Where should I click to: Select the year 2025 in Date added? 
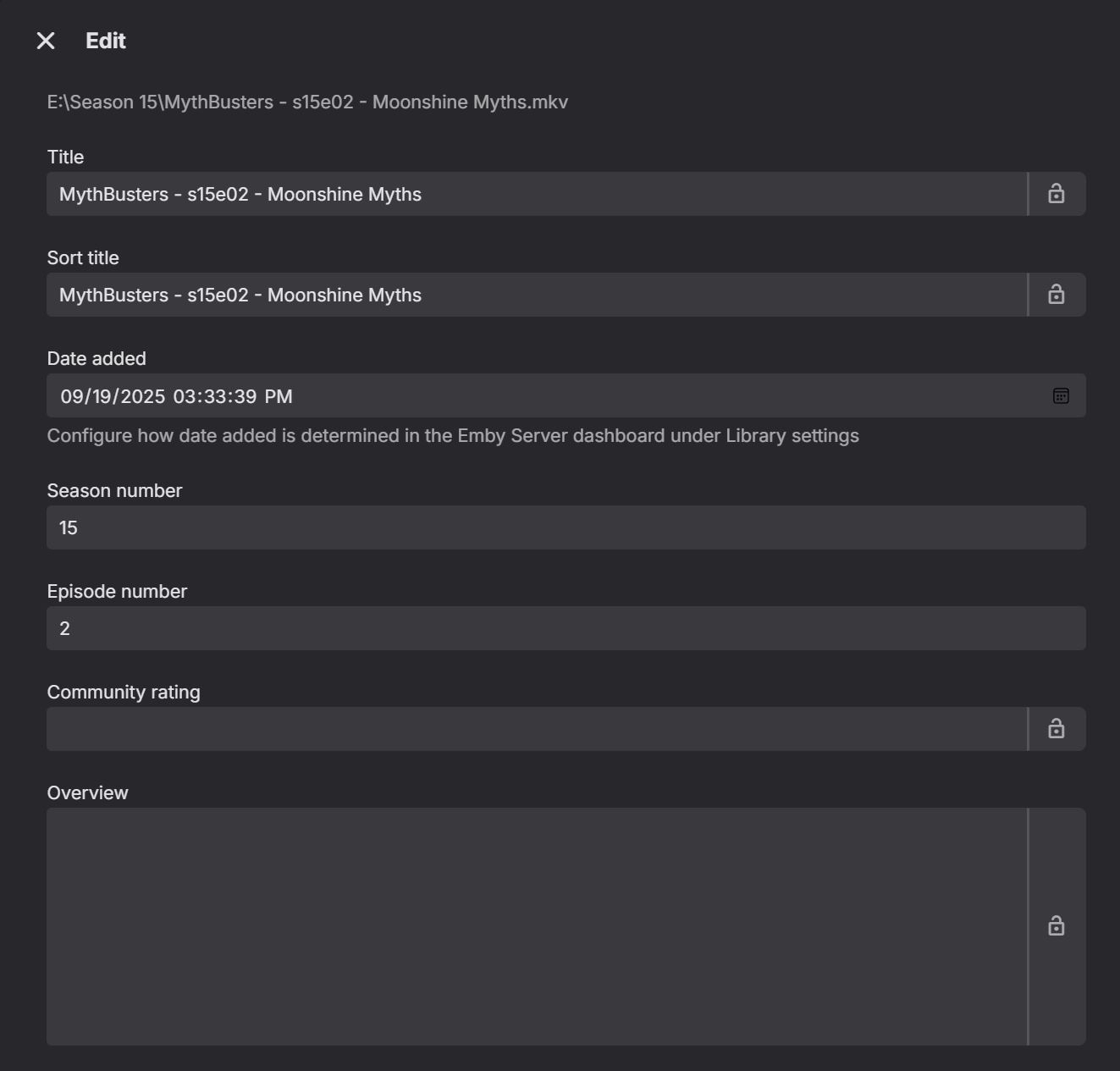click(x=142, y=397)
